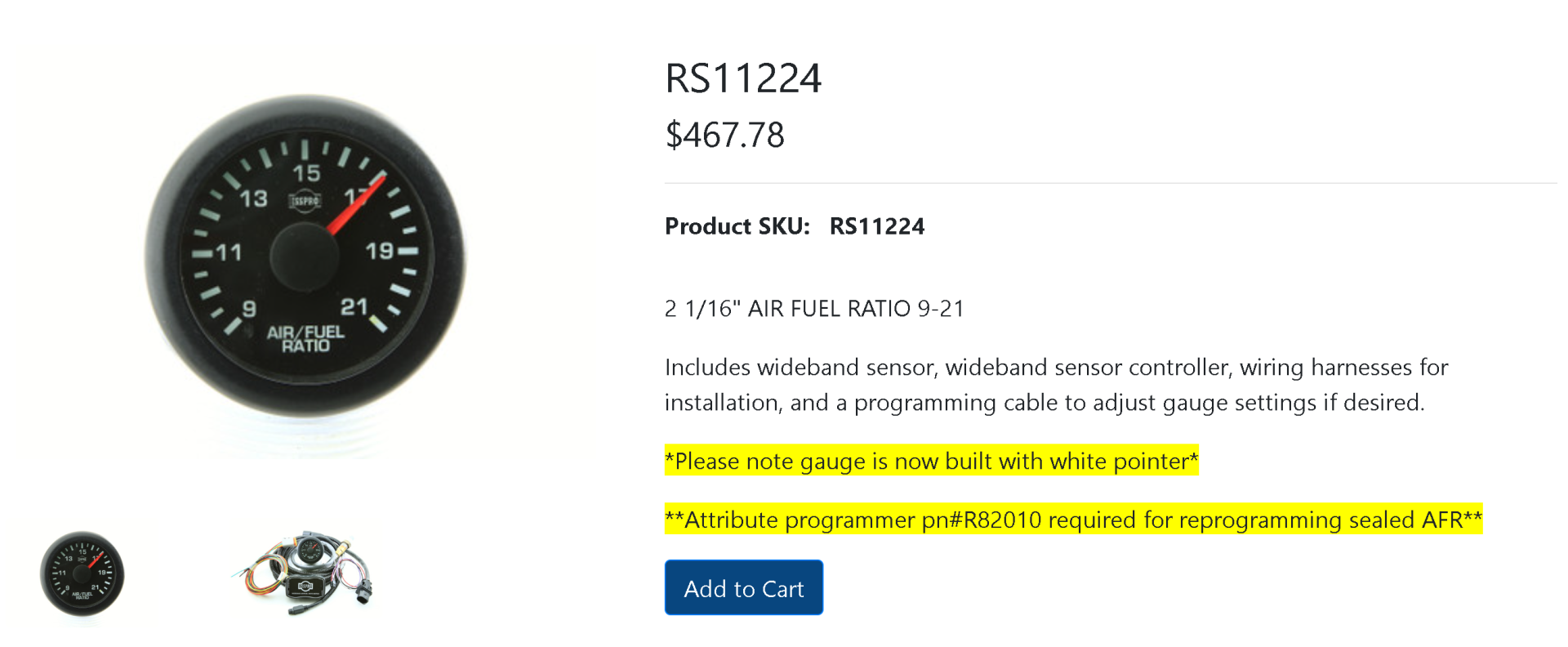This screenshot has width=1568, height=647.
Task: Click the bold Product SKU label
Action: click(737, 226)
